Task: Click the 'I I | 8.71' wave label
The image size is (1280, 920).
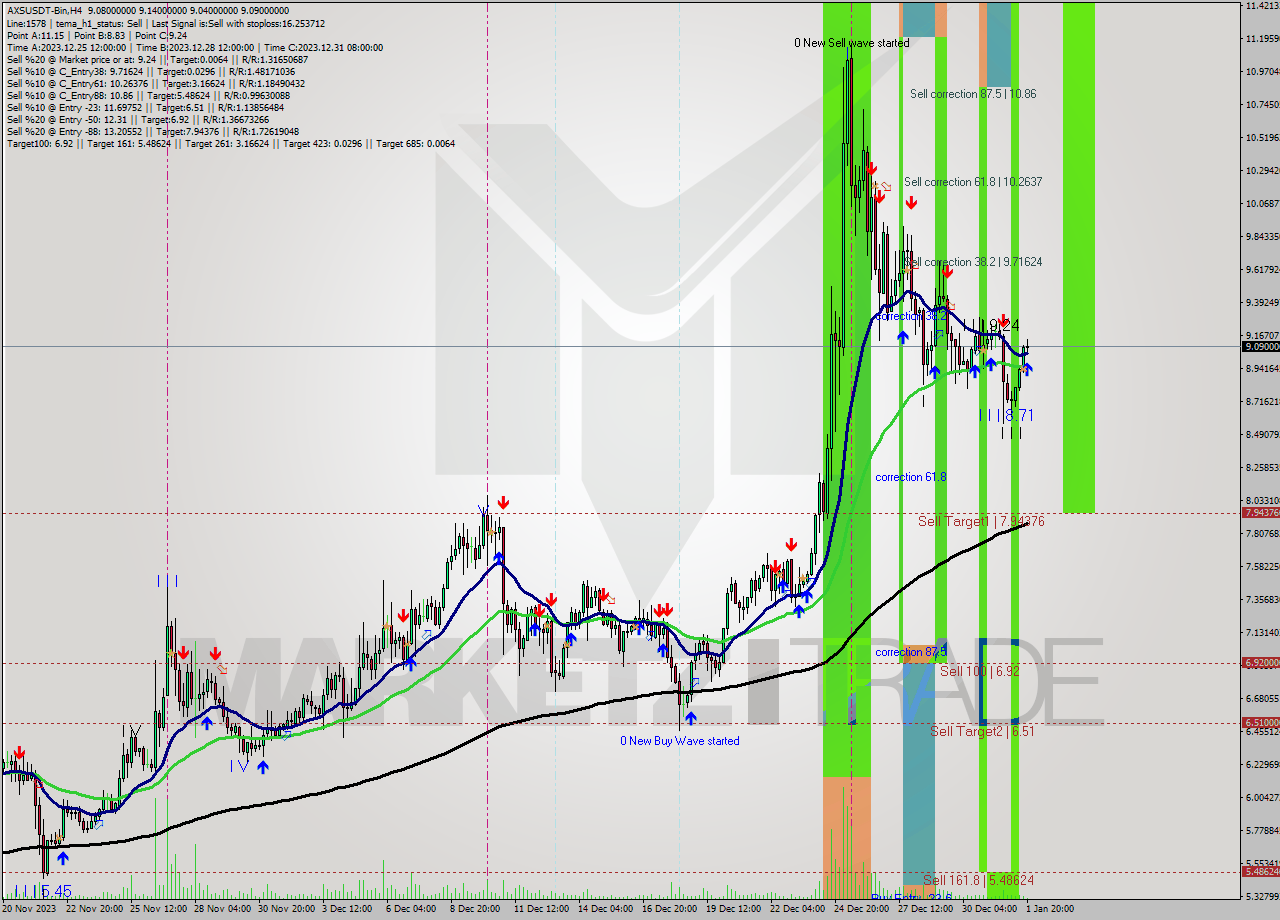Action: coord(1006,415)
